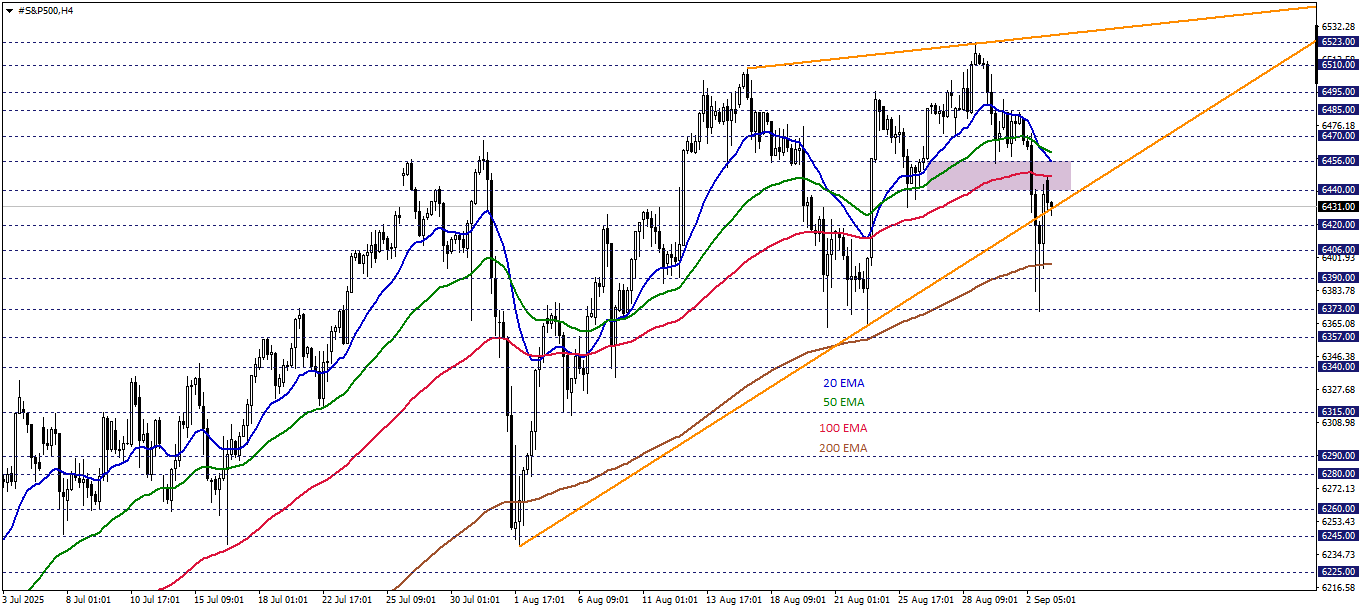Screen dimensions: 1362x611
Task: Click the 6290.00 price level label
Action: click(1338, 456)
